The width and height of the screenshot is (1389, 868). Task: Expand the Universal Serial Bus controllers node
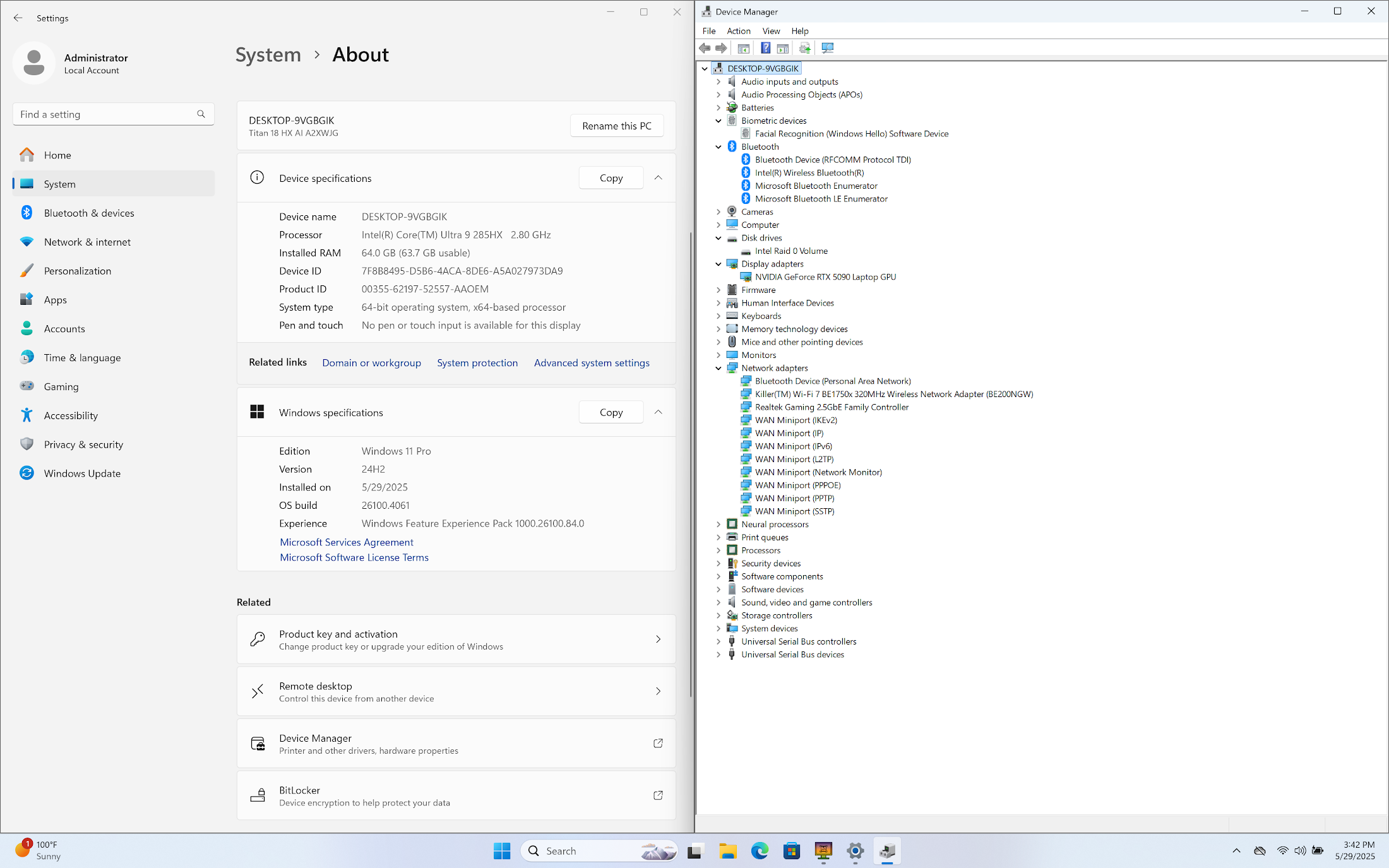(718, 641)
